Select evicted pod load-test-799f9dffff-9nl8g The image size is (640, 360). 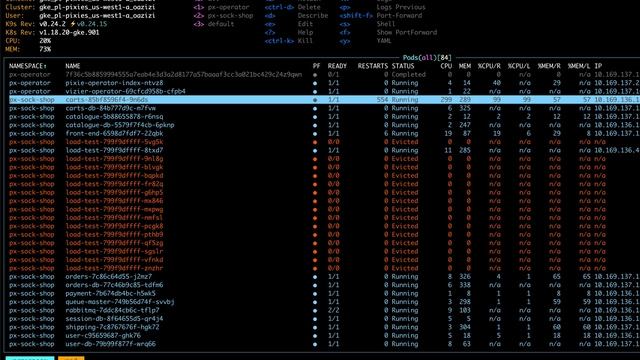tap(324, 159)
